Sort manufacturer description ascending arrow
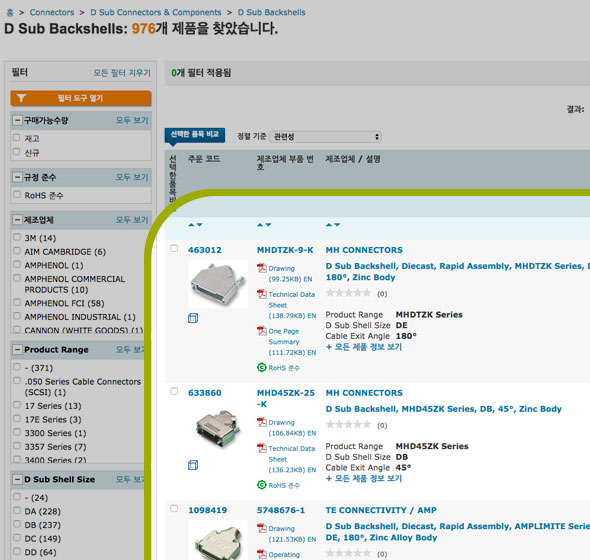The width and height of the screenshot is (590, 560). 329,225
